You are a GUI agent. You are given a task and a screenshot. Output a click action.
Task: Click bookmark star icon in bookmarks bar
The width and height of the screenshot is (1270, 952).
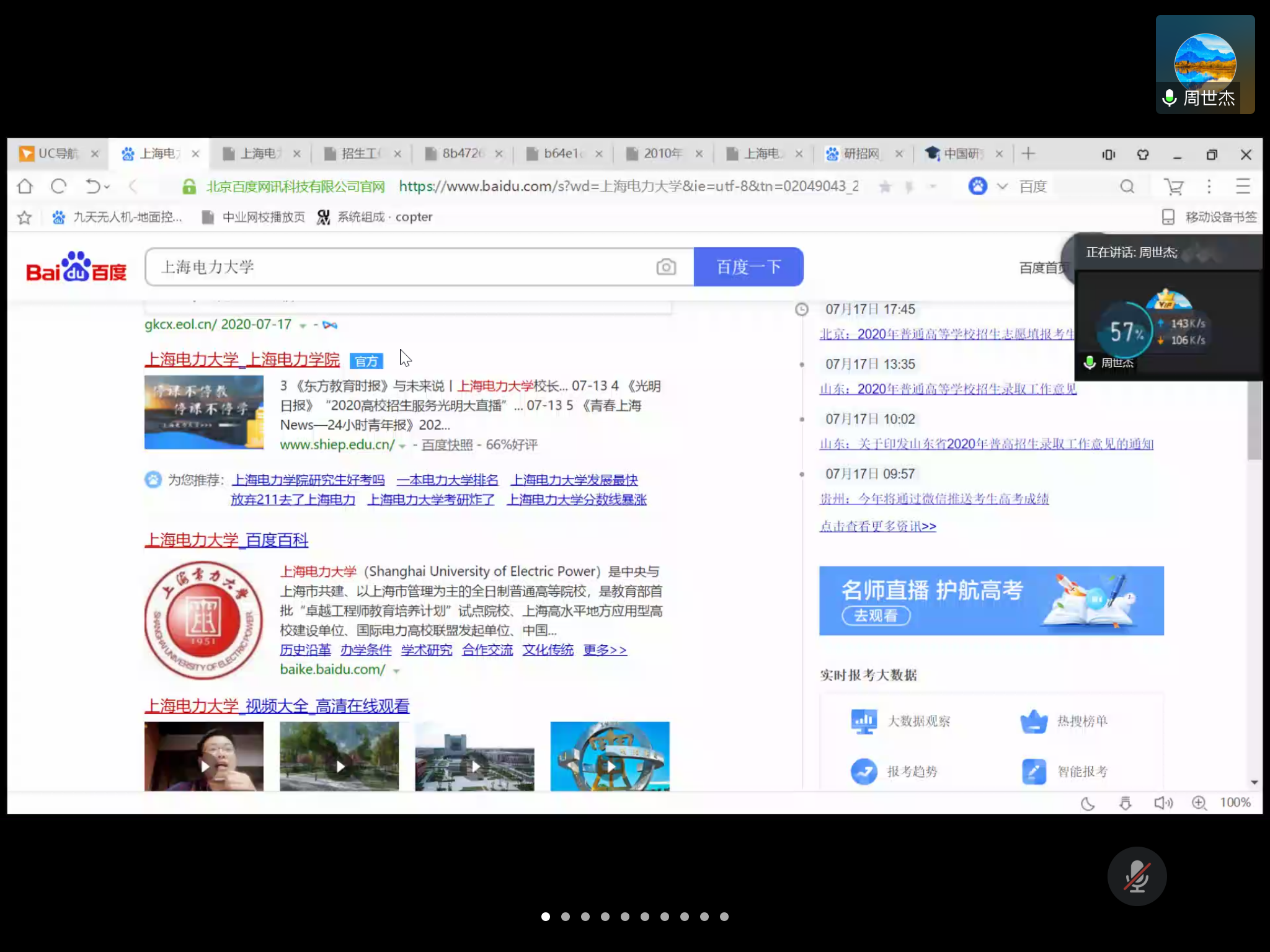pos(25,217)
